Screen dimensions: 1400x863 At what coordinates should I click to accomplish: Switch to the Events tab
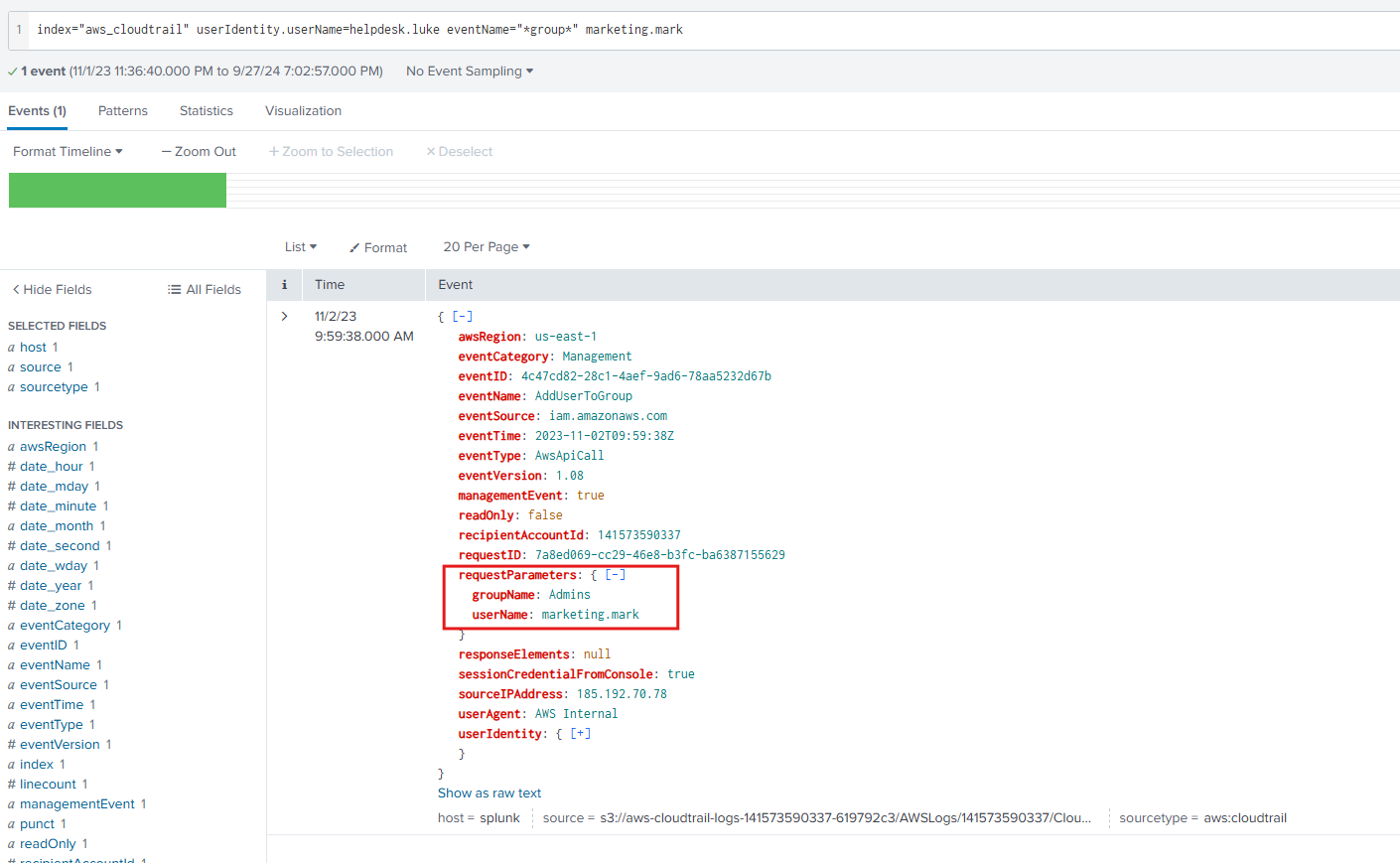(37, 111)
